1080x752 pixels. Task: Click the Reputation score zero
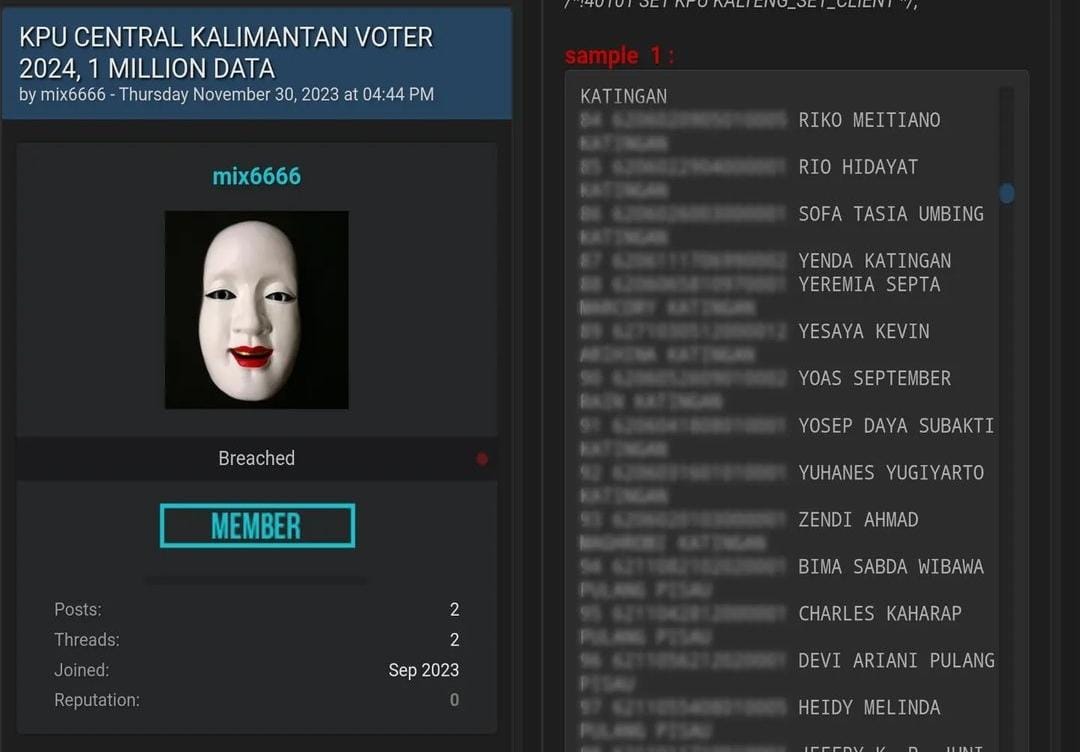click(455, 700)
